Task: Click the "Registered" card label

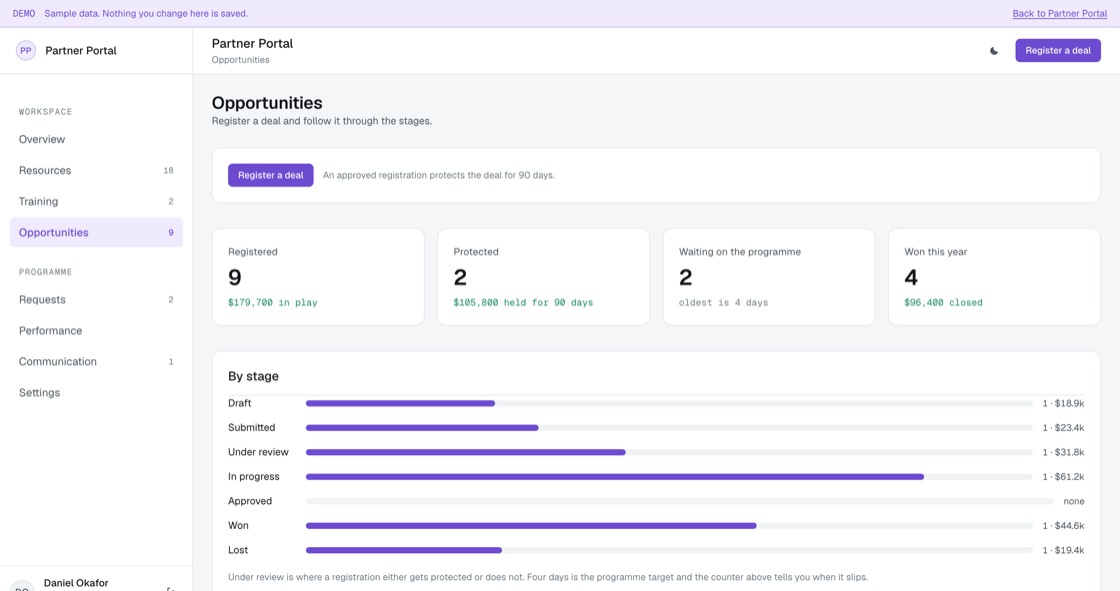Action: [x=253, y=252]
